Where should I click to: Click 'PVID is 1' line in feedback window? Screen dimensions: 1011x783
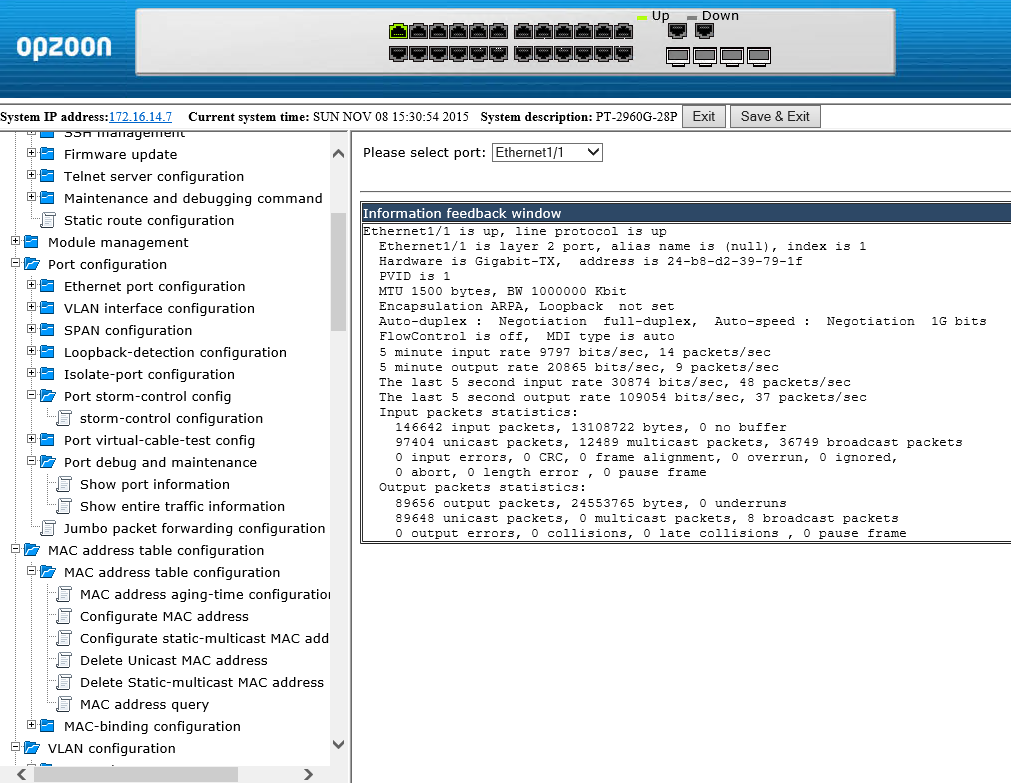414,276
